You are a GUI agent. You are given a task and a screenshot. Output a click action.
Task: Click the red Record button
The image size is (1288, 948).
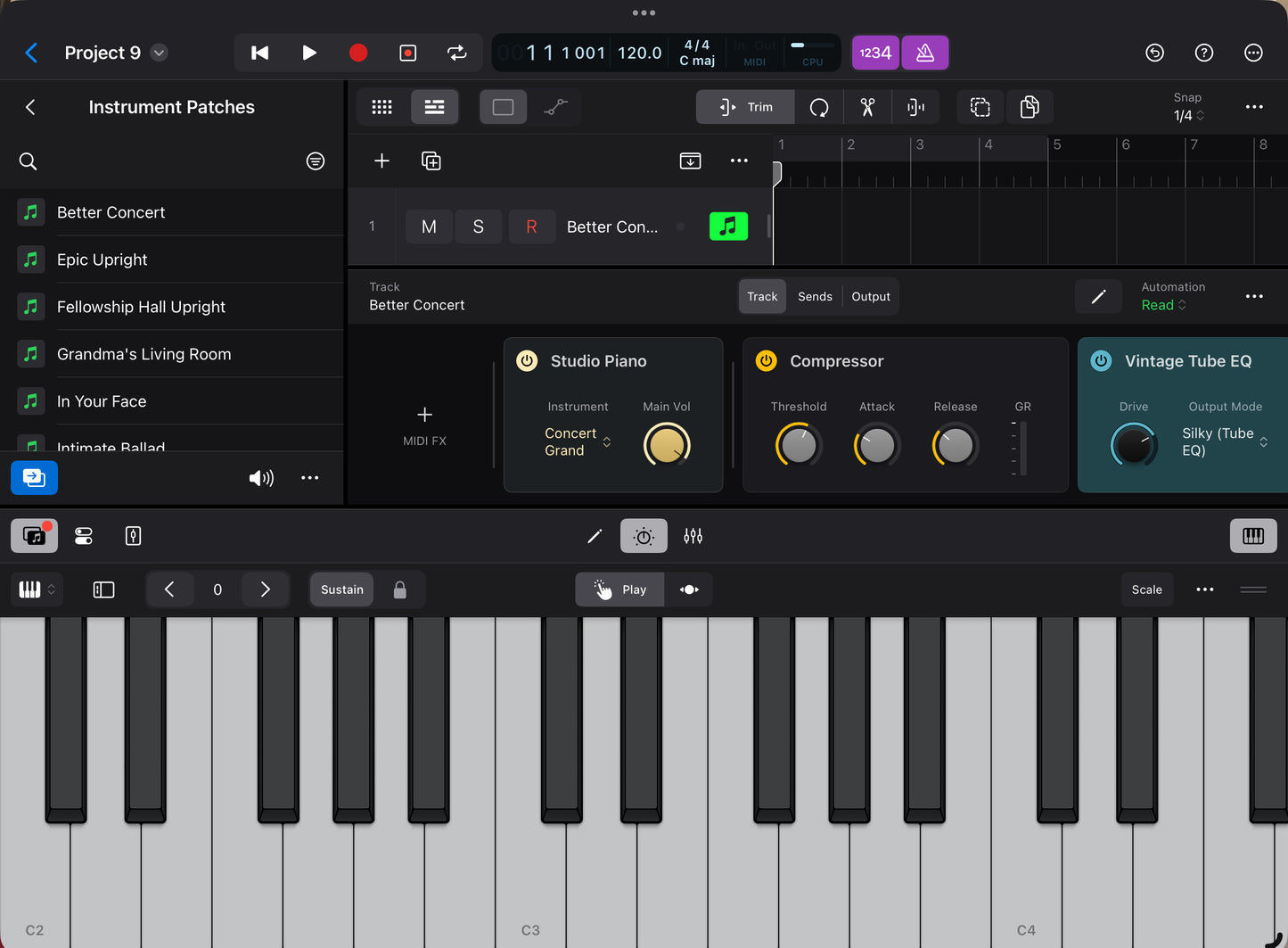(x=357, y=53)
